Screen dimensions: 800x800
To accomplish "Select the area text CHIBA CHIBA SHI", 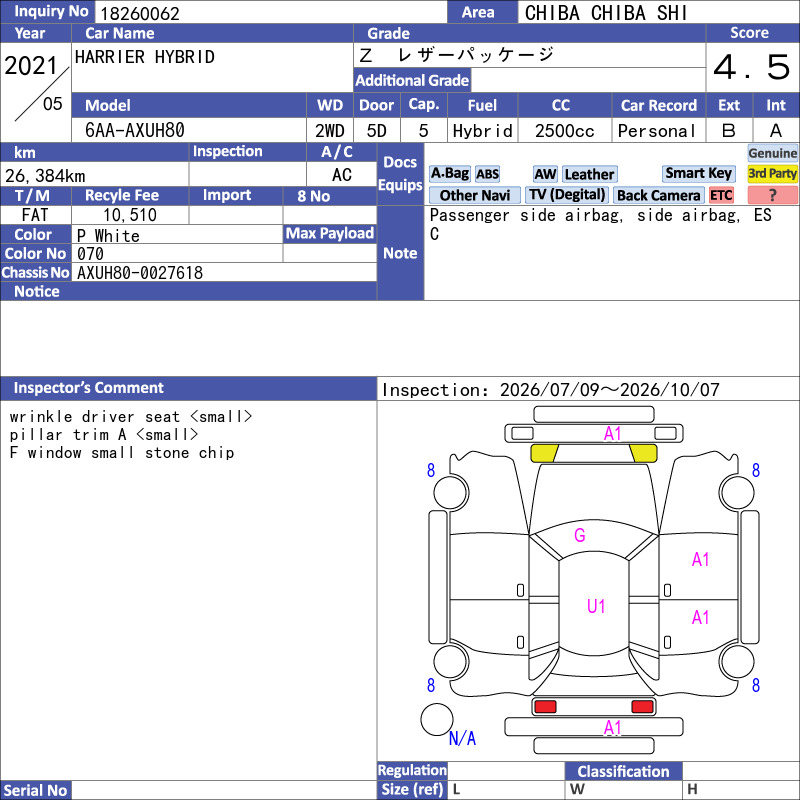I will tap(606, 13).
